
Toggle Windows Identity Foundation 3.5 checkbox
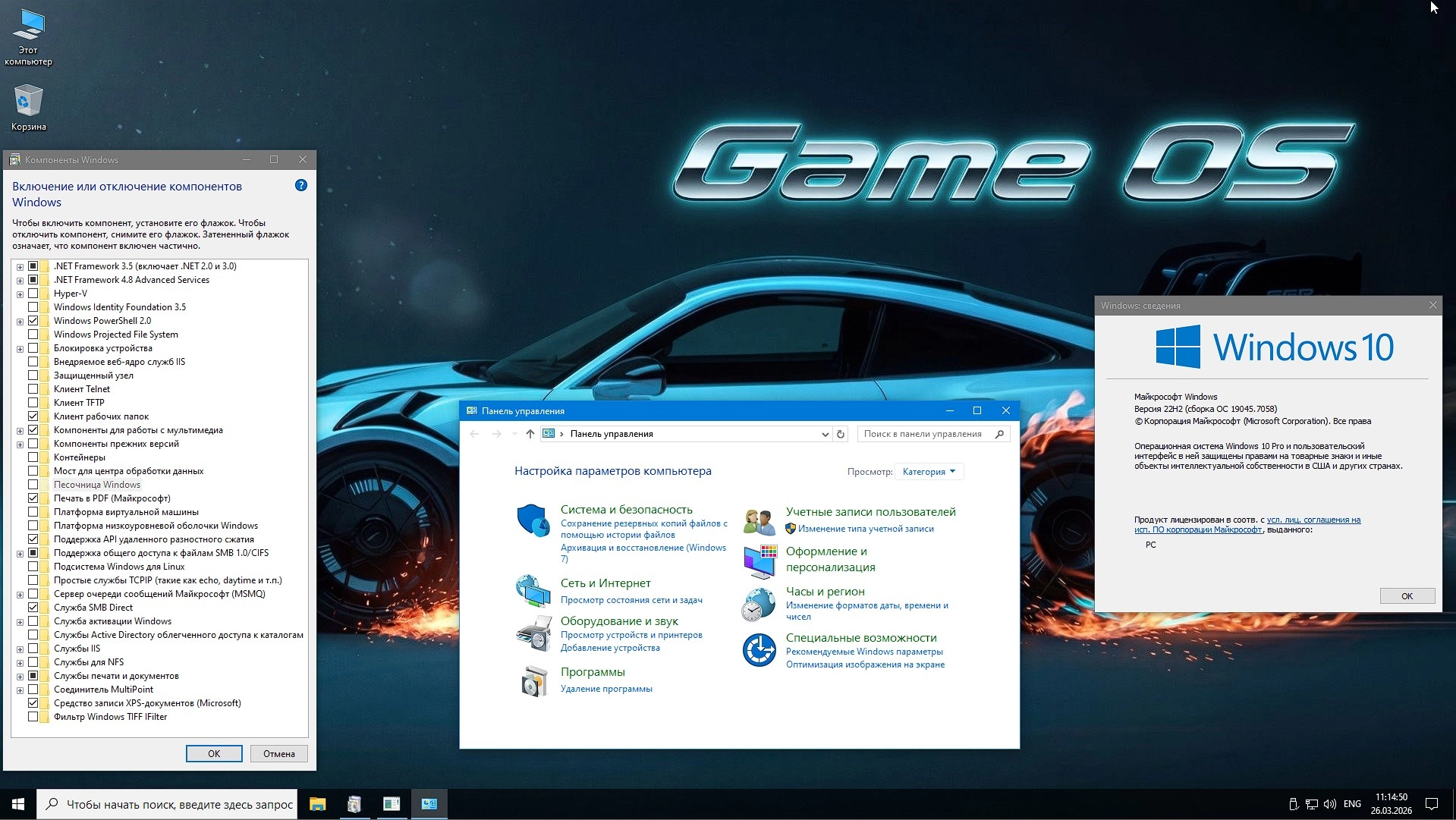click(33, 307)
